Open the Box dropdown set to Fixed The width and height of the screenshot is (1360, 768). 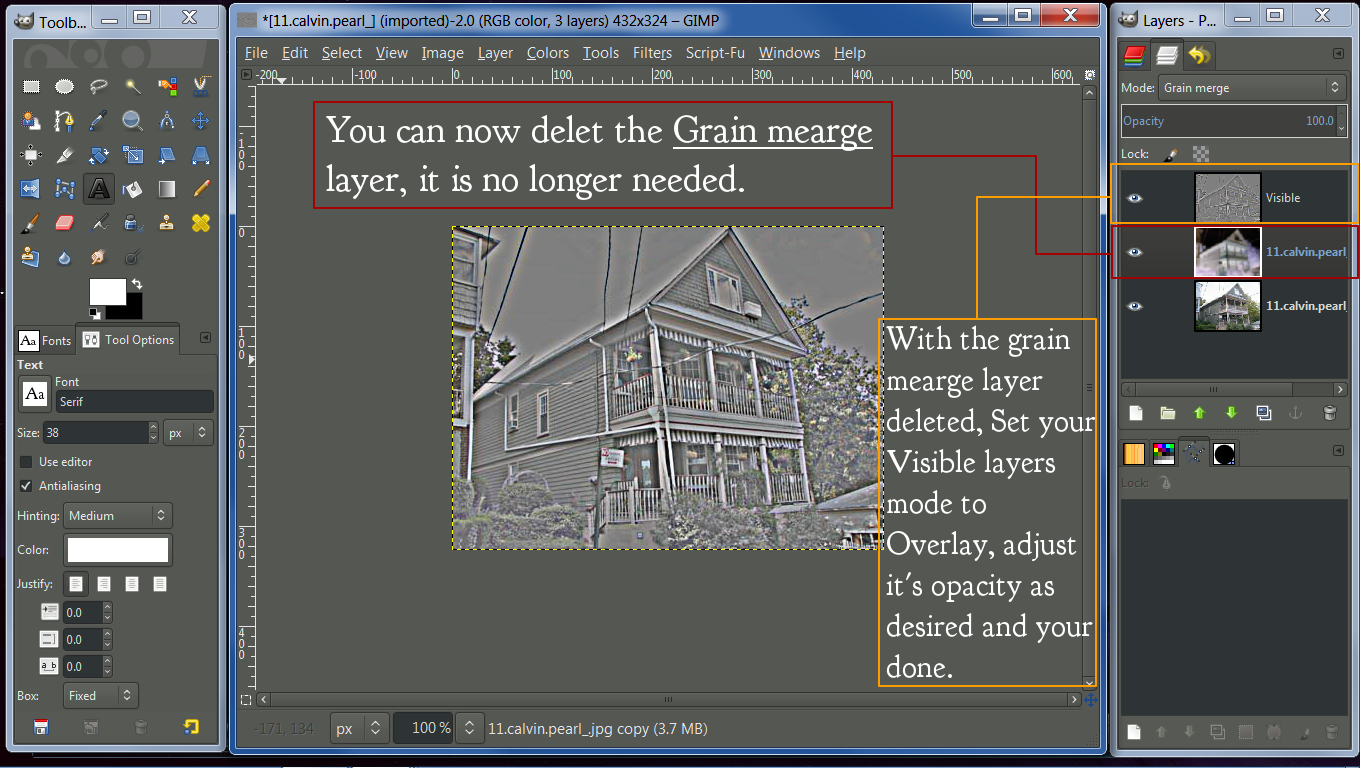[100, 696]
